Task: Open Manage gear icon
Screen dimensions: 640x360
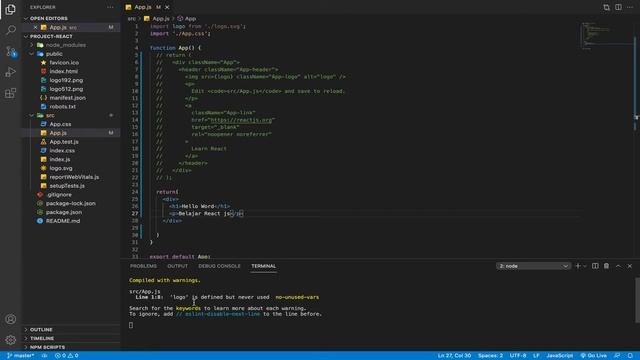Action: point(11,340)
